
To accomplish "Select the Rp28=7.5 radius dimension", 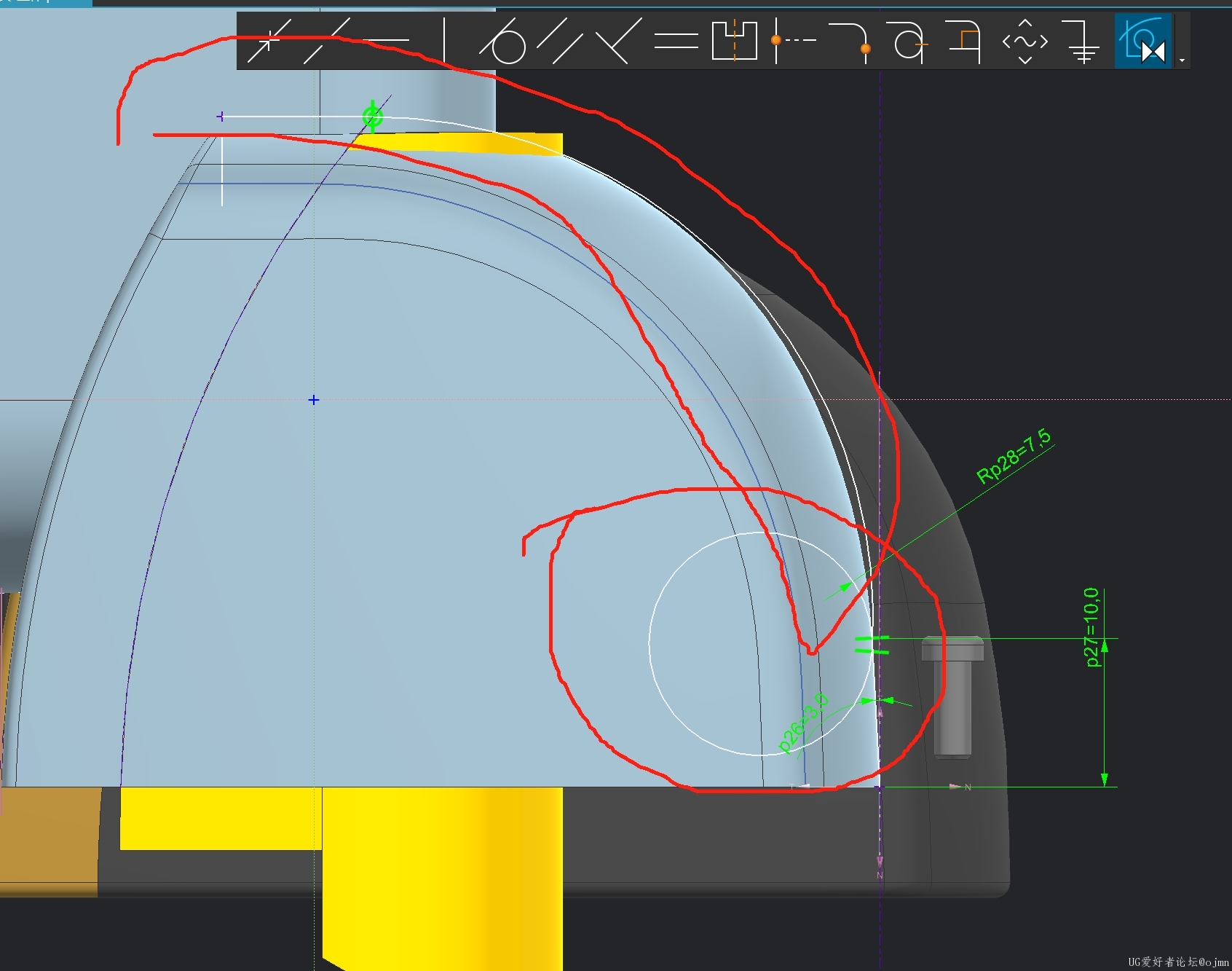I will [x=1014, y=457].
